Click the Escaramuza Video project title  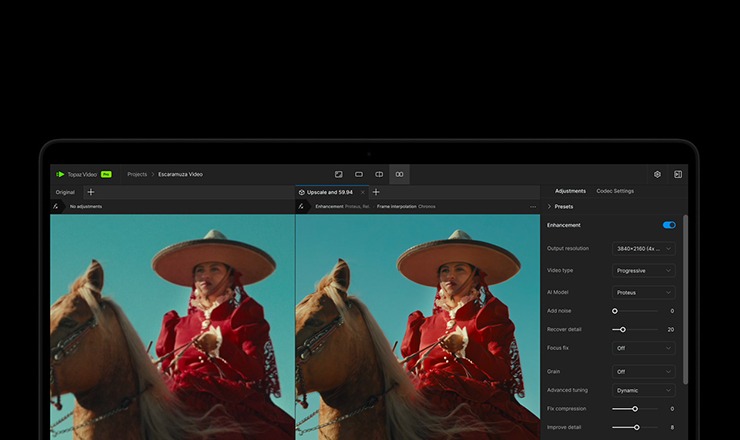180,174
